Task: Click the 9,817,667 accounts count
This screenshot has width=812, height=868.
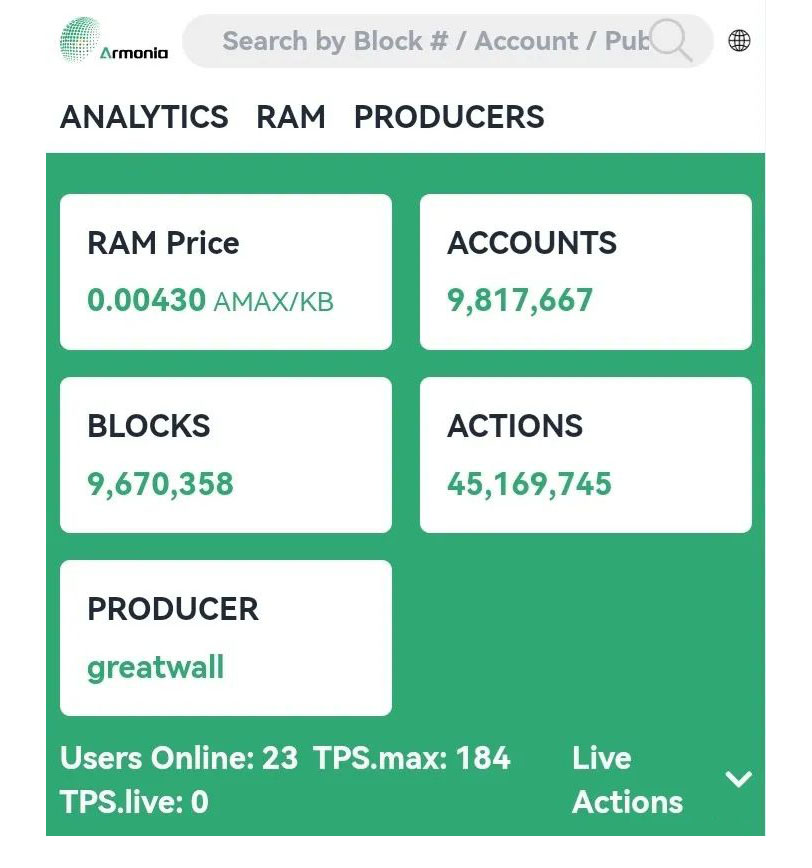Action: click(520, 300)
